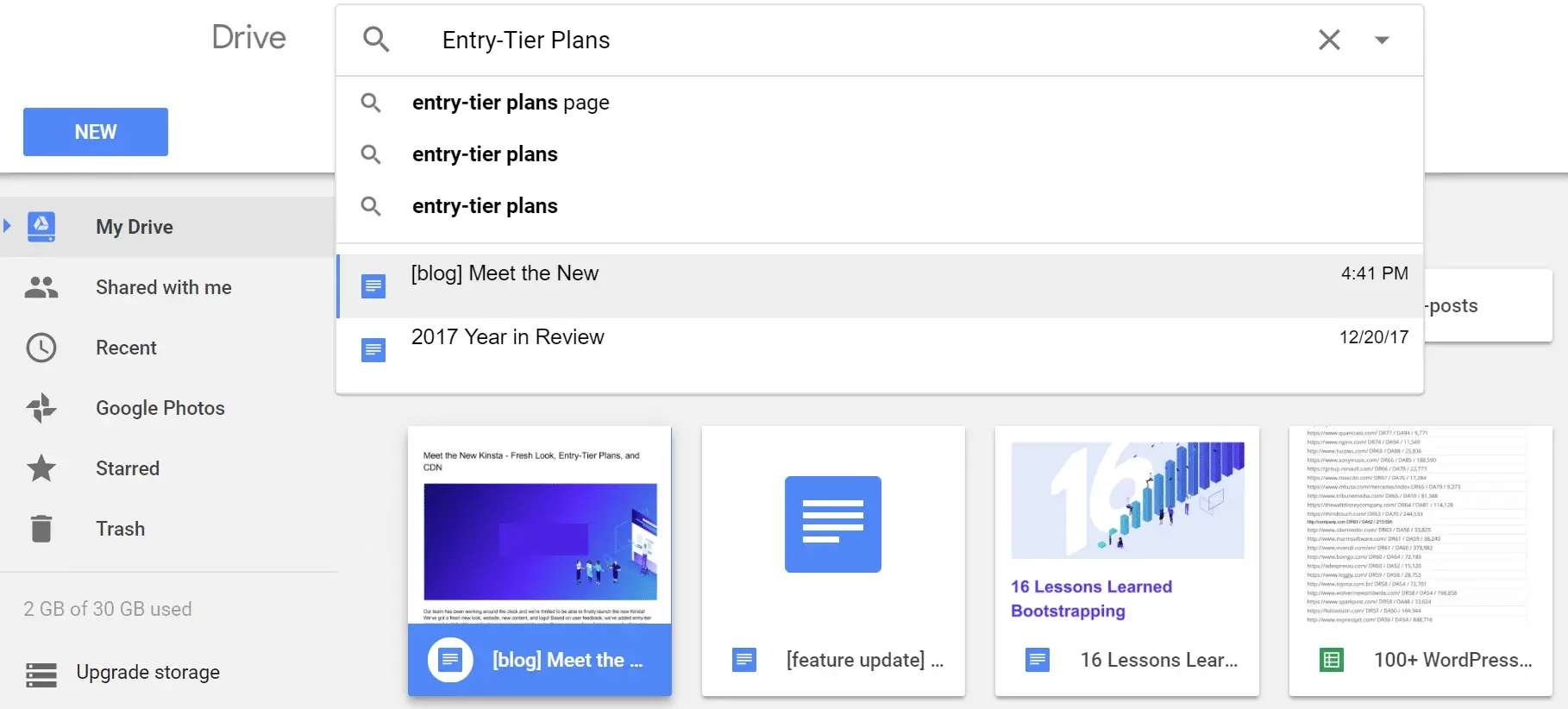This screenshot has width=1568, height=709.
Task: Select '16 Lessons Learned Bootstrapping' thumbnail
Action: (1127, 525)
